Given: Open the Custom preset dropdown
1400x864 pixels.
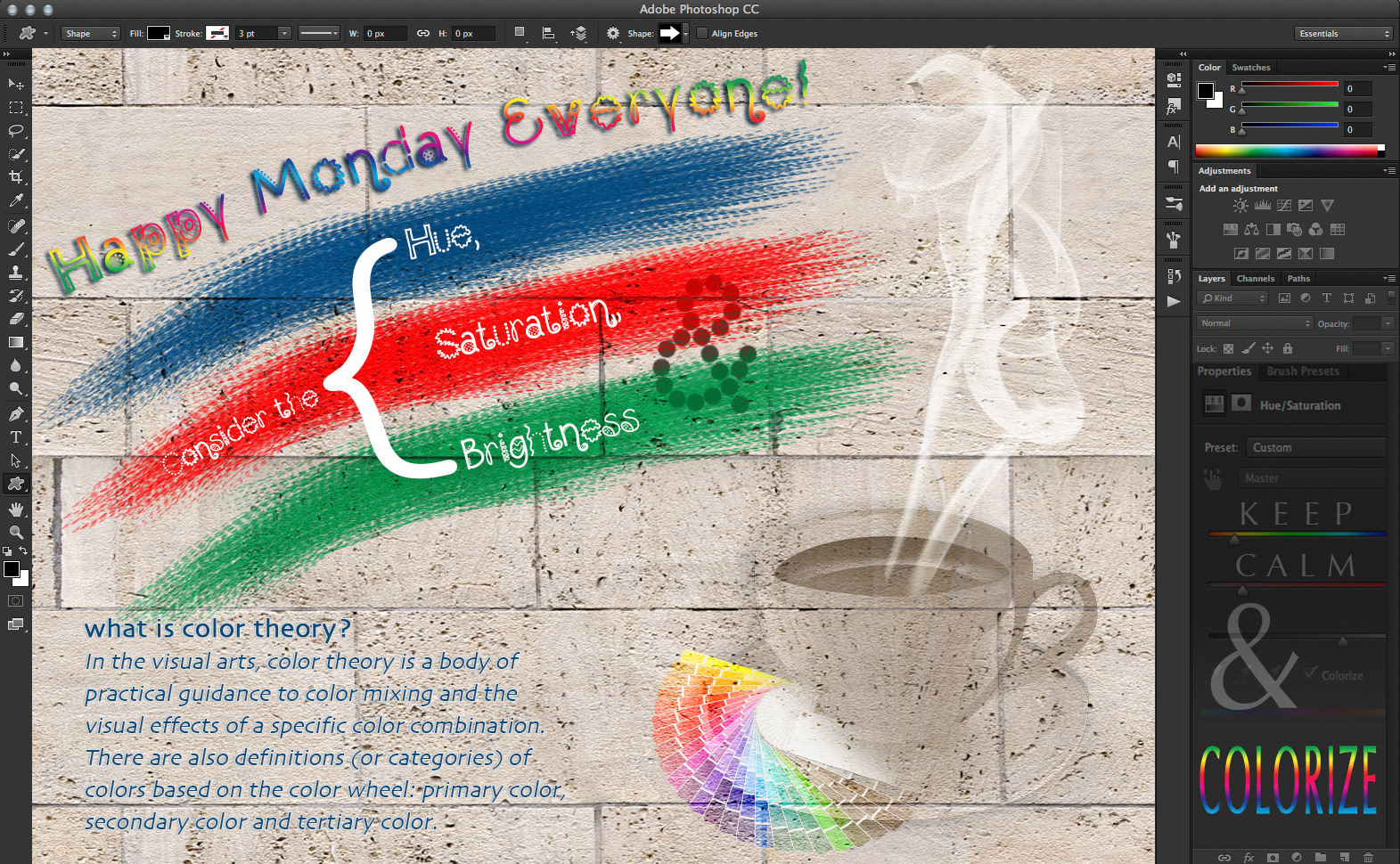Looking at the screenshot, I should pos(1316,447).
